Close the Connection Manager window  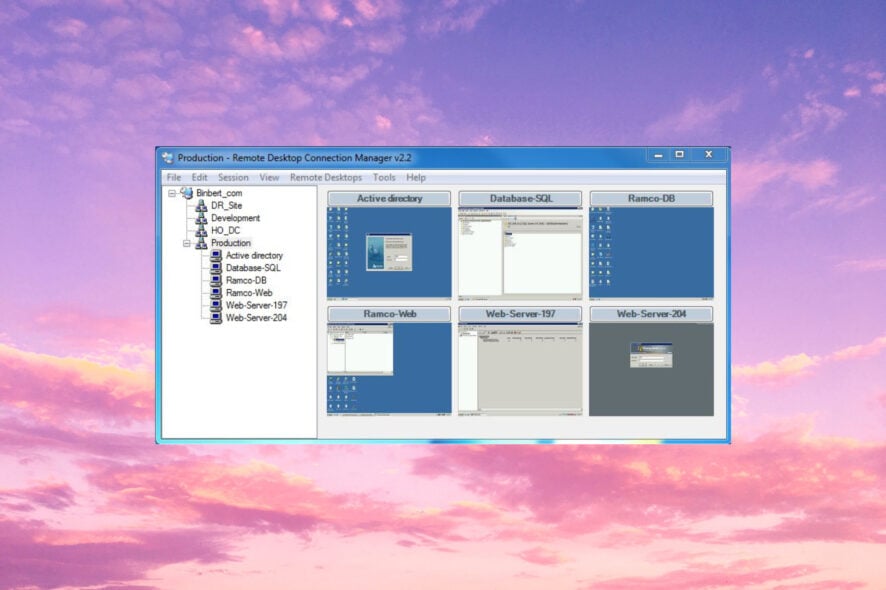(709, 155)
